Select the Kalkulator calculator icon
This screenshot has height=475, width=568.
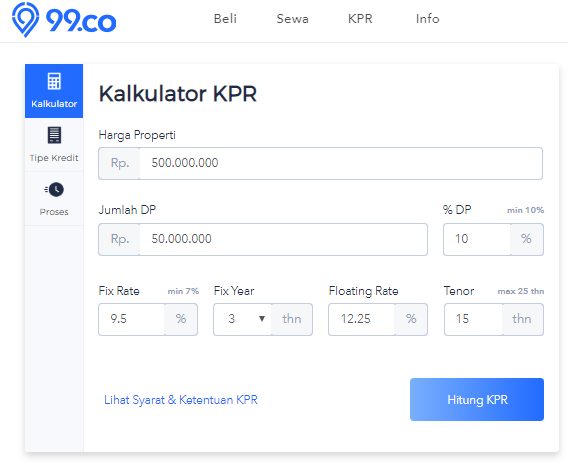coord(54,81)
